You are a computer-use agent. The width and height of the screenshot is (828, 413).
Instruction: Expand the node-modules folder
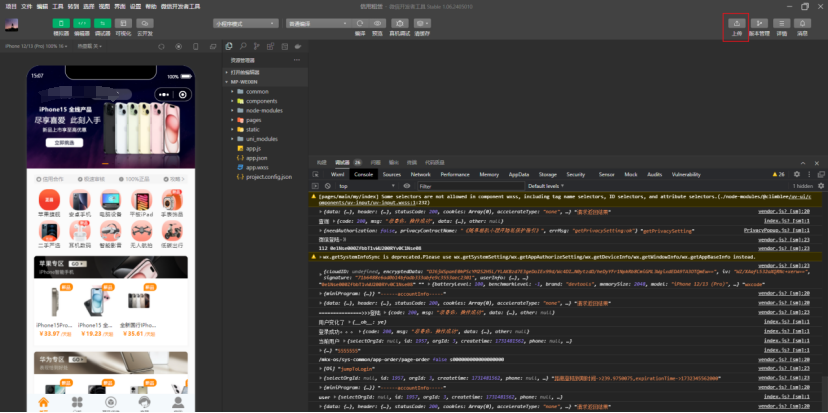tap(266, 110)
